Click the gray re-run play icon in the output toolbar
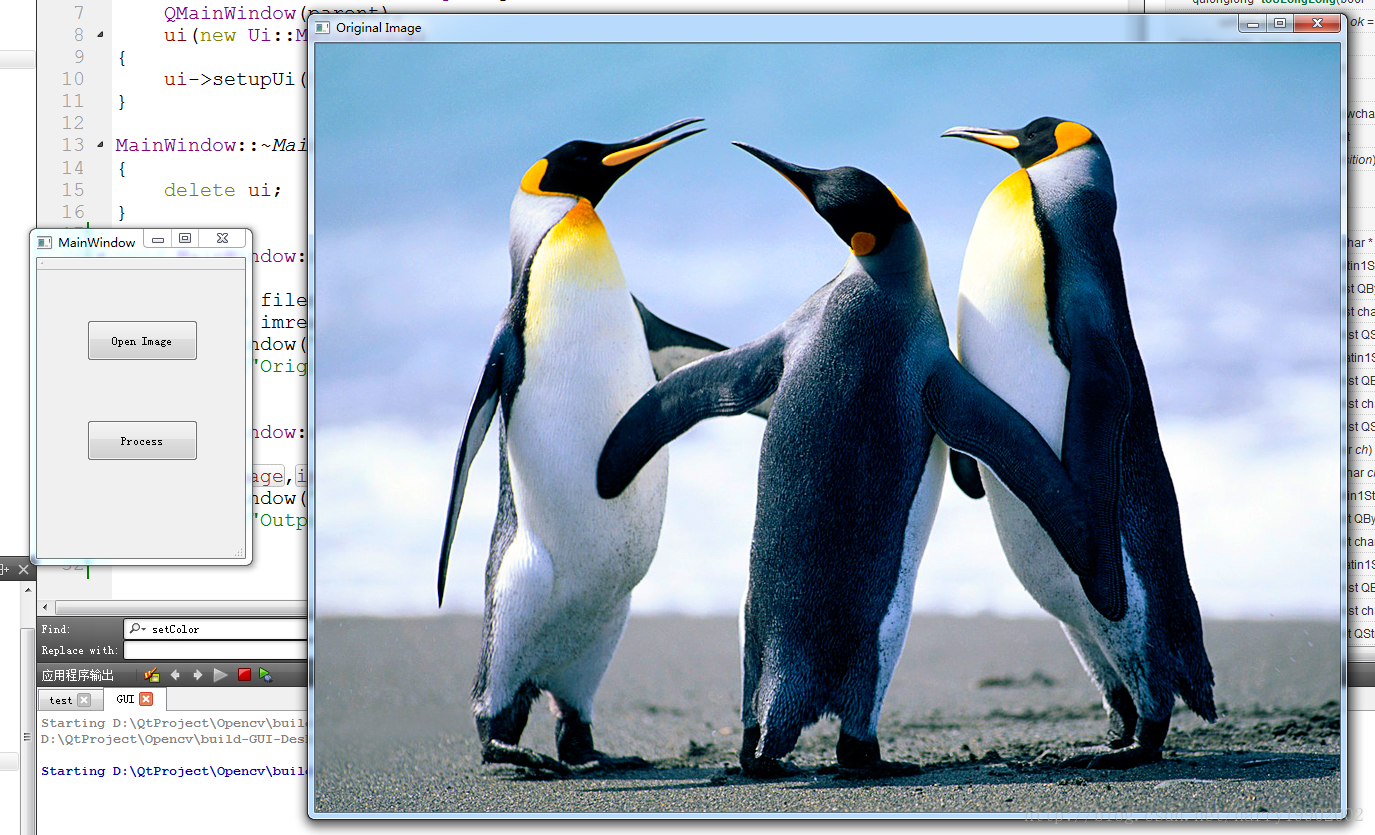 click(220, 675)
